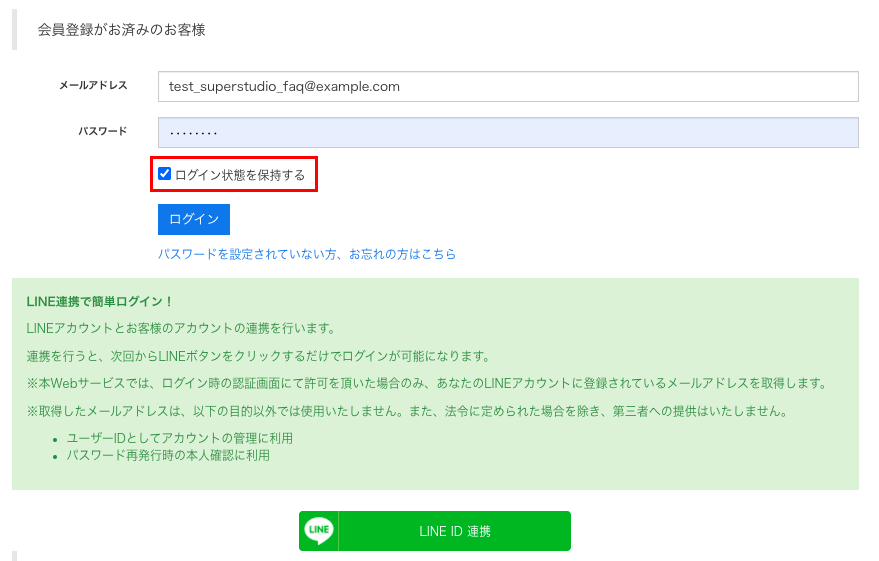Click the 会員登録がお済みのお客様 heading
The width and height of the screenshot is (879, 561).
[122, 30]
